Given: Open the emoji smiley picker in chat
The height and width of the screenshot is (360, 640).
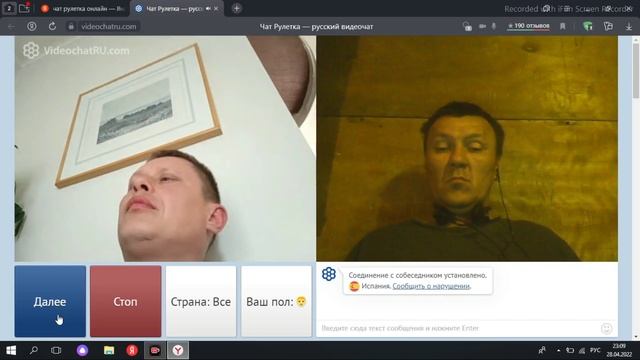Looking at the screenshot, I should tap(607, 328).
